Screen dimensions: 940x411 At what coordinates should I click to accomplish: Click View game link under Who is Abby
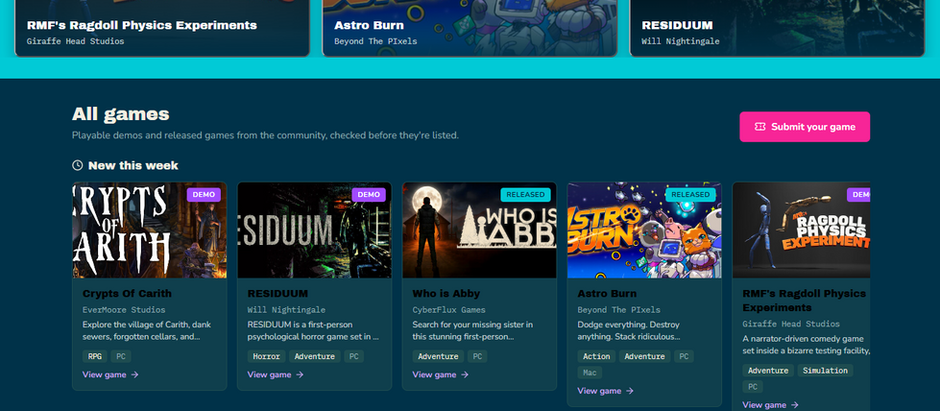click(441, 374)
